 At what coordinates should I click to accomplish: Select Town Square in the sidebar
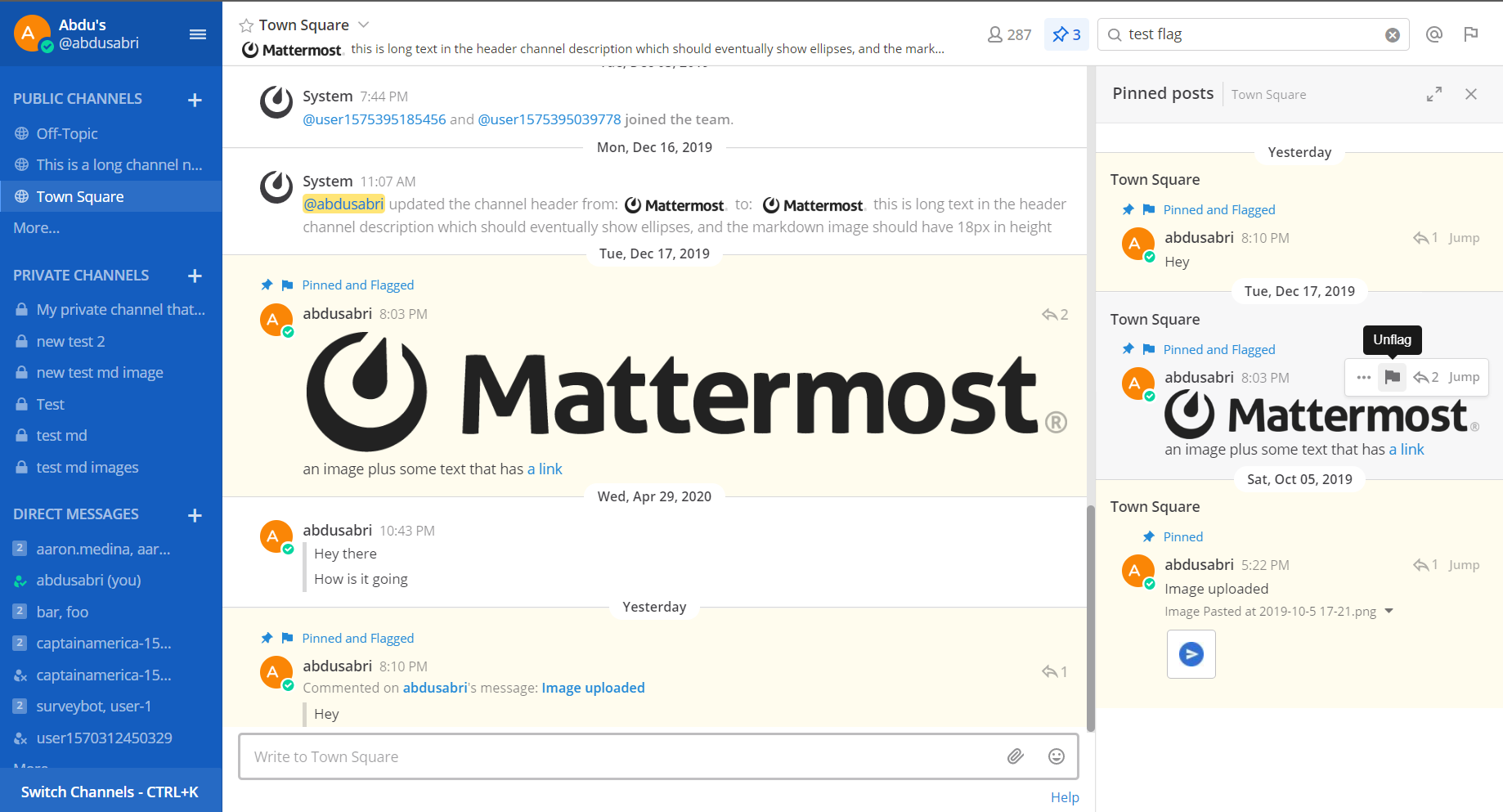[111, 196]
